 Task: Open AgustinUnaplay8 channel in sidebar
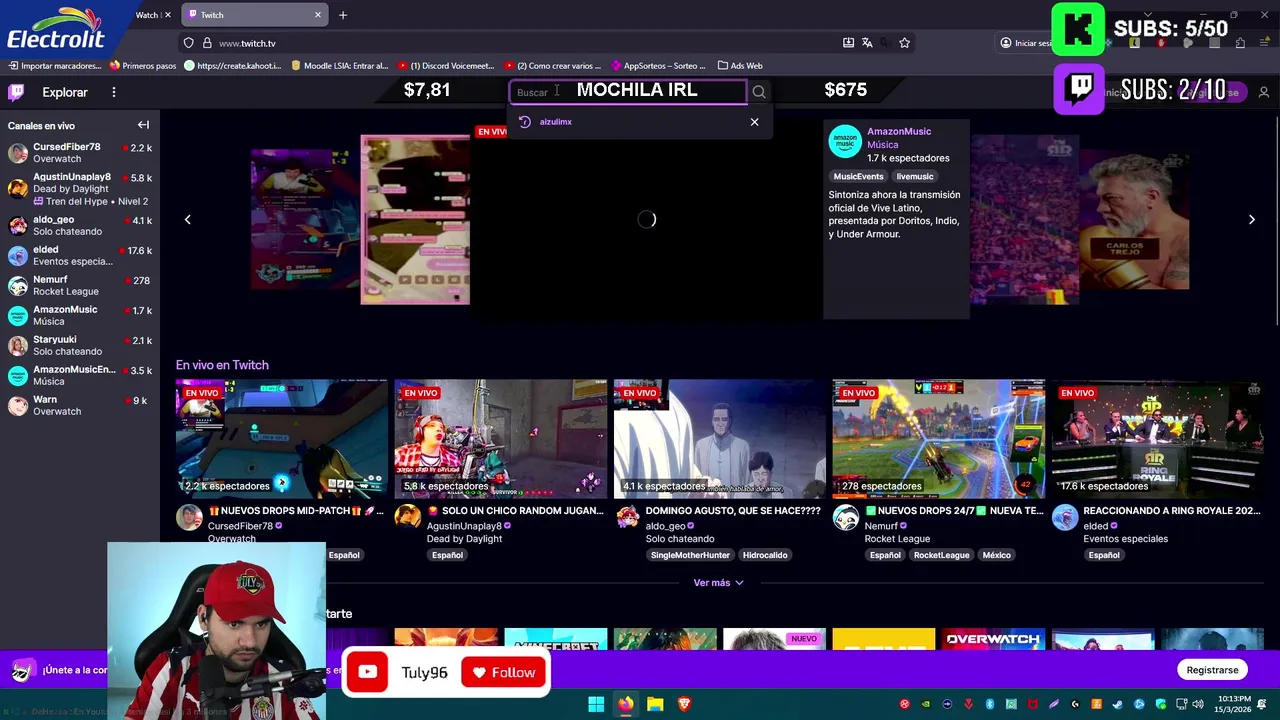pos(80,188)
